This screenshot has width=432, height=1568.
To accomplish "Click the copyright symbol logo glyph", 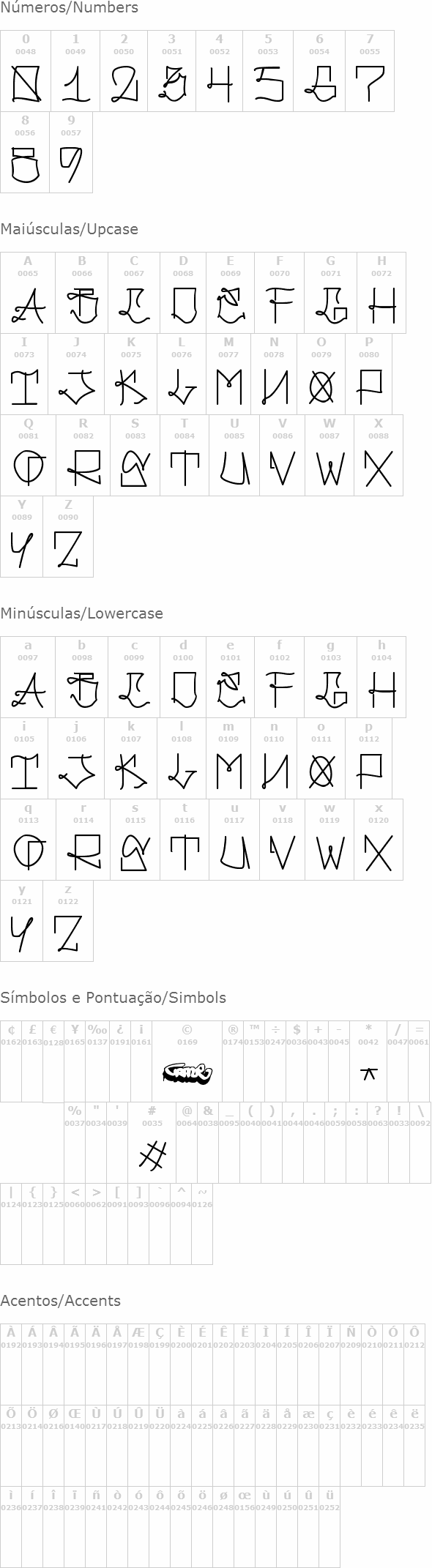I will tap(187, 1075).
